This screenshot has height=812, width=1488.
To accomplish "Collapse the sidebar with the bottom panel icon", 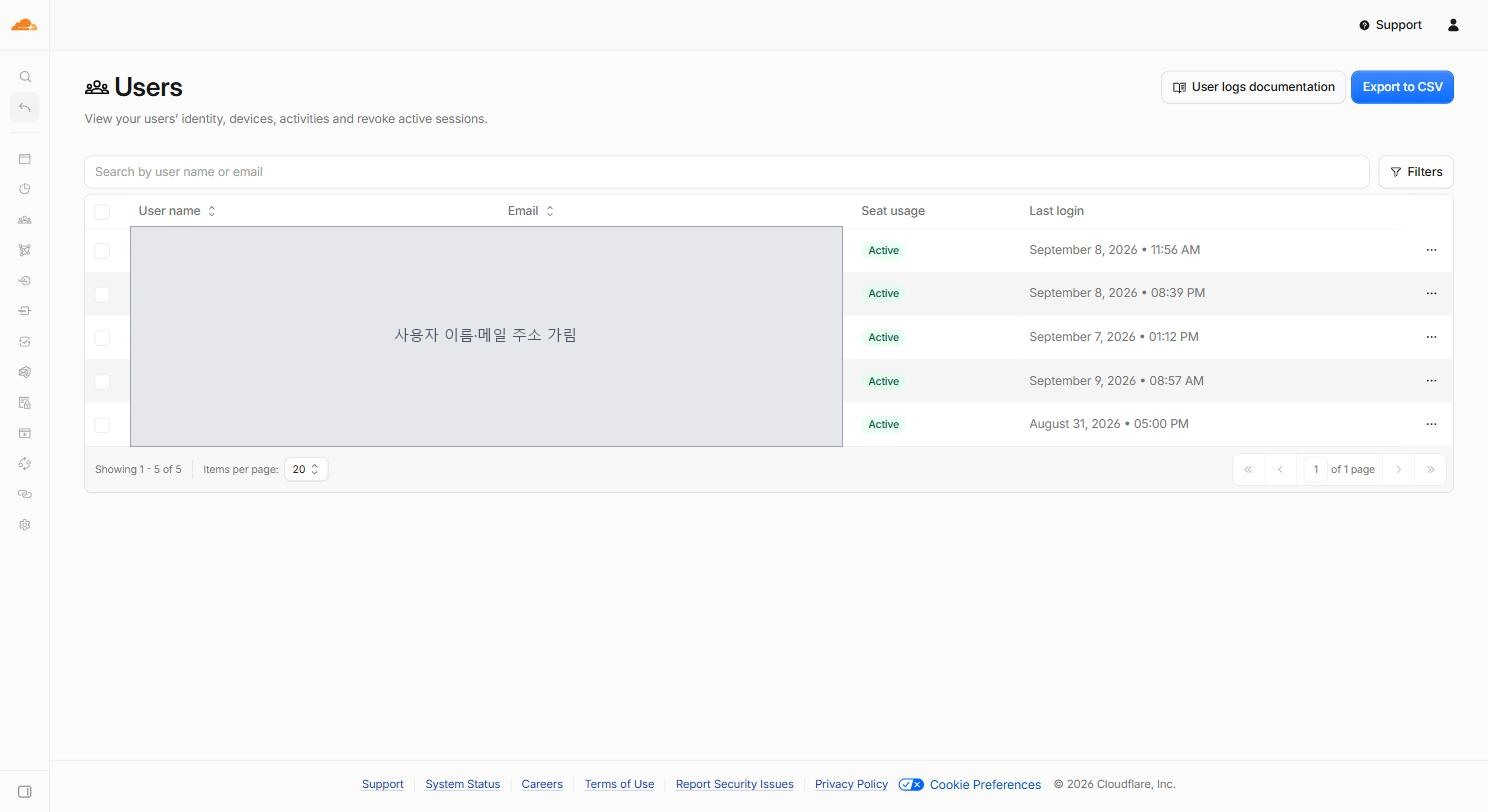I will tap(25, 792).
